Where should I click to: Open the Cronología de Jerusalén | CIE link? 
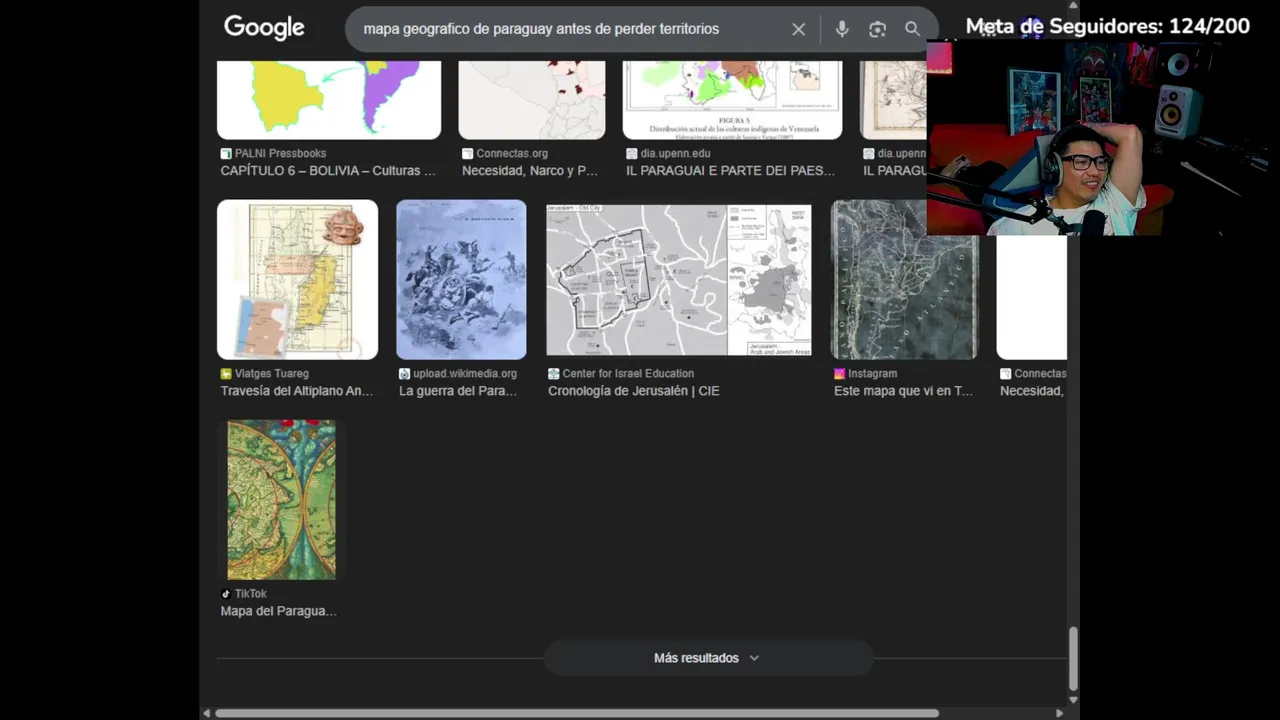tap(634, 391)
